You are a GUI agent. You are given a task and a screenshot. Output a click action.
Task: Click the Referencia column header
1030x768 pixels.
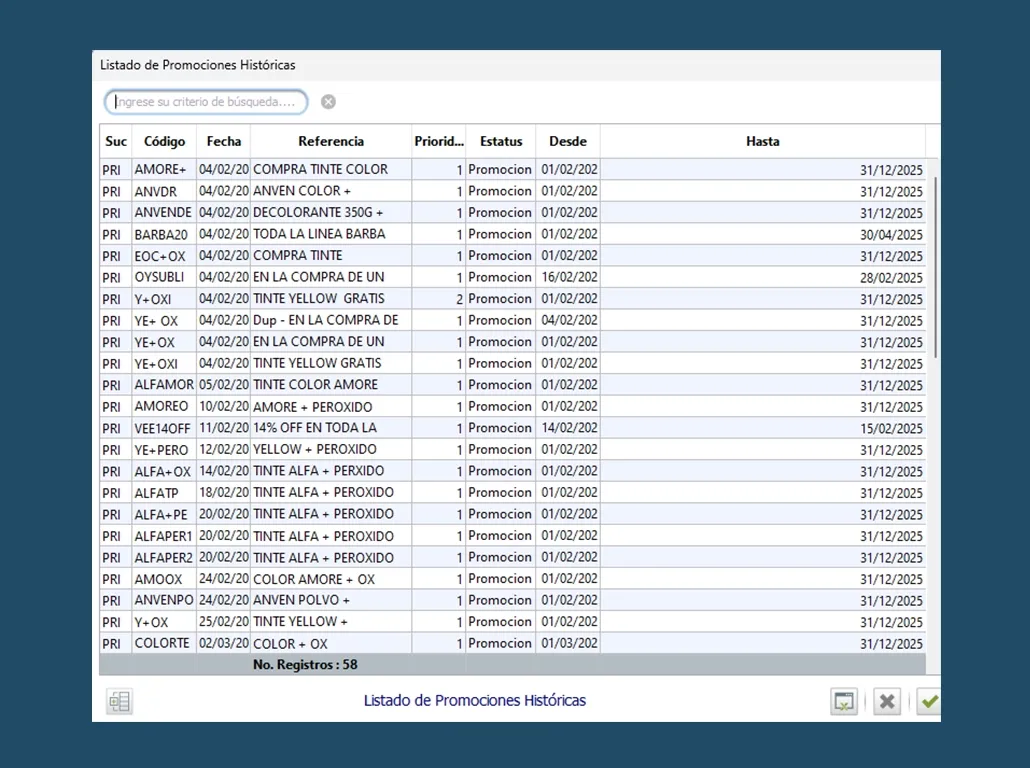[x=331, y=142]
